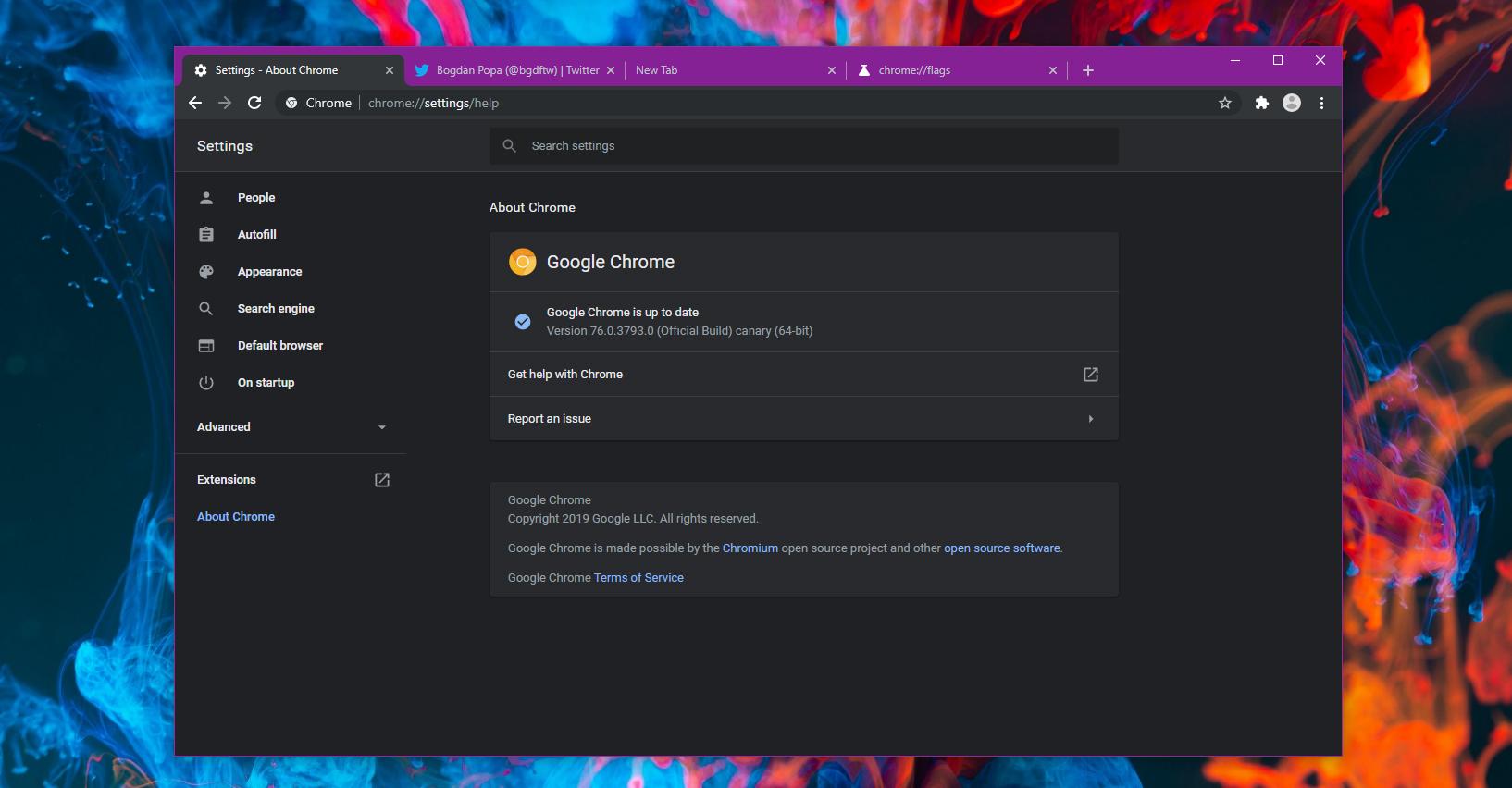Switch to the chrome://flags tab
This screenshot has height=788, width=1512.
point(957,70)
